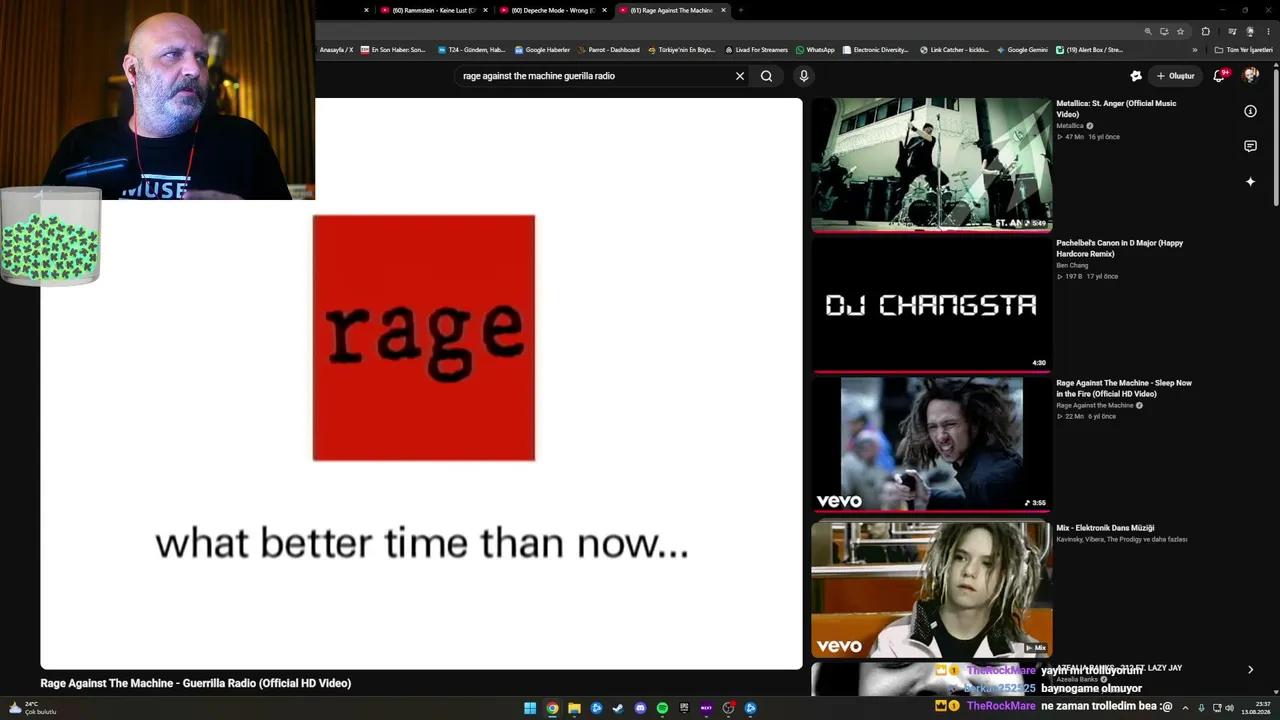Open Chrome from the taskbar
1280x720 pixels.
(x=552, y=708)
